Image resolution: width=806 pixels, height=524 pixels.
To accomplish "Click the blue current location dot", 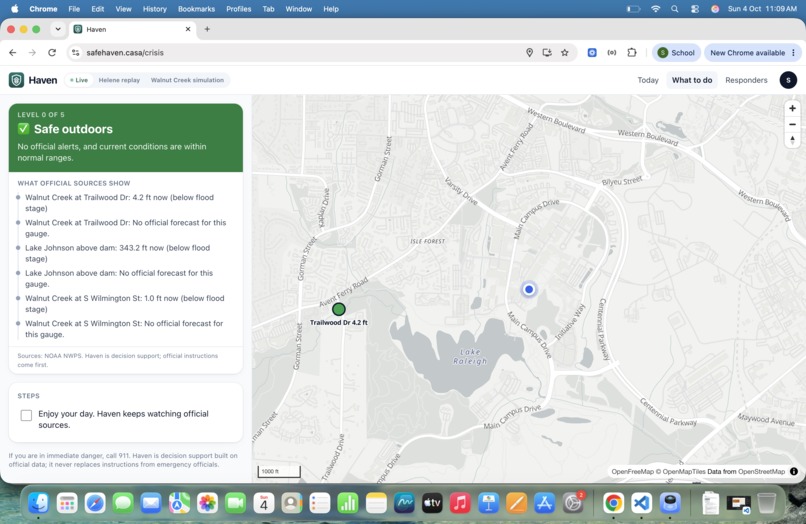I will (x=528, y=290).
